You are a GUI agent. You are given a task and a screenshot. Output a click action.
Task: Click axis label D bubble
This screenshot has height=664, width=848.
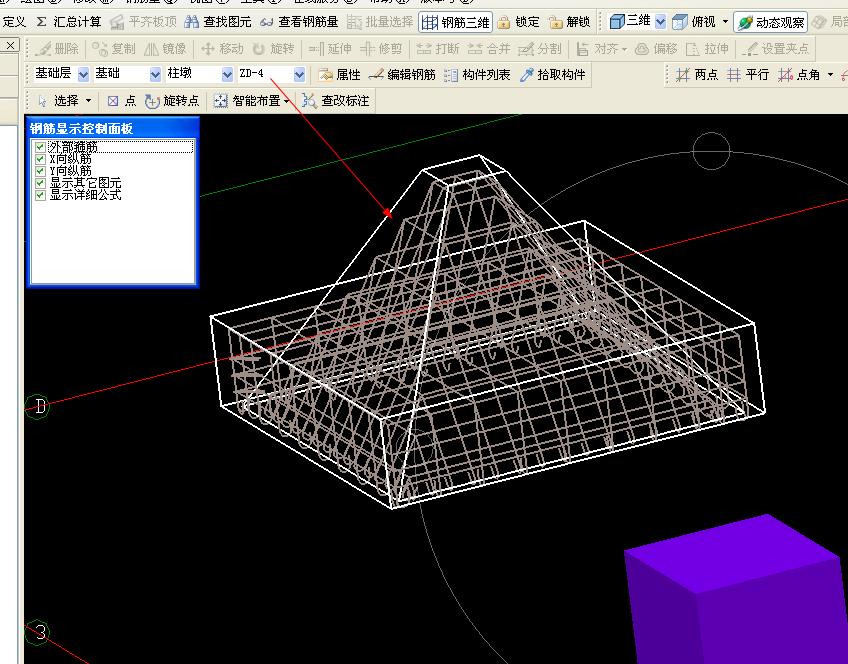(x=39, y=406)
